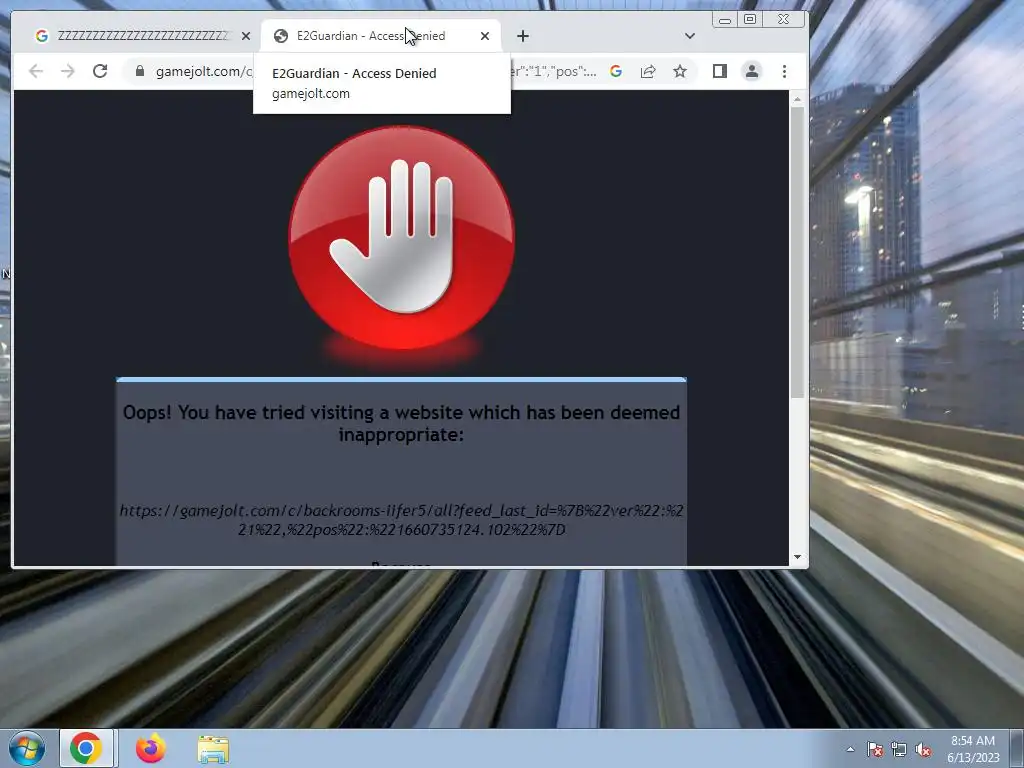Expand tab search dropdown chevron
This screenshot has height=768, width=1024.
(690, 36)
